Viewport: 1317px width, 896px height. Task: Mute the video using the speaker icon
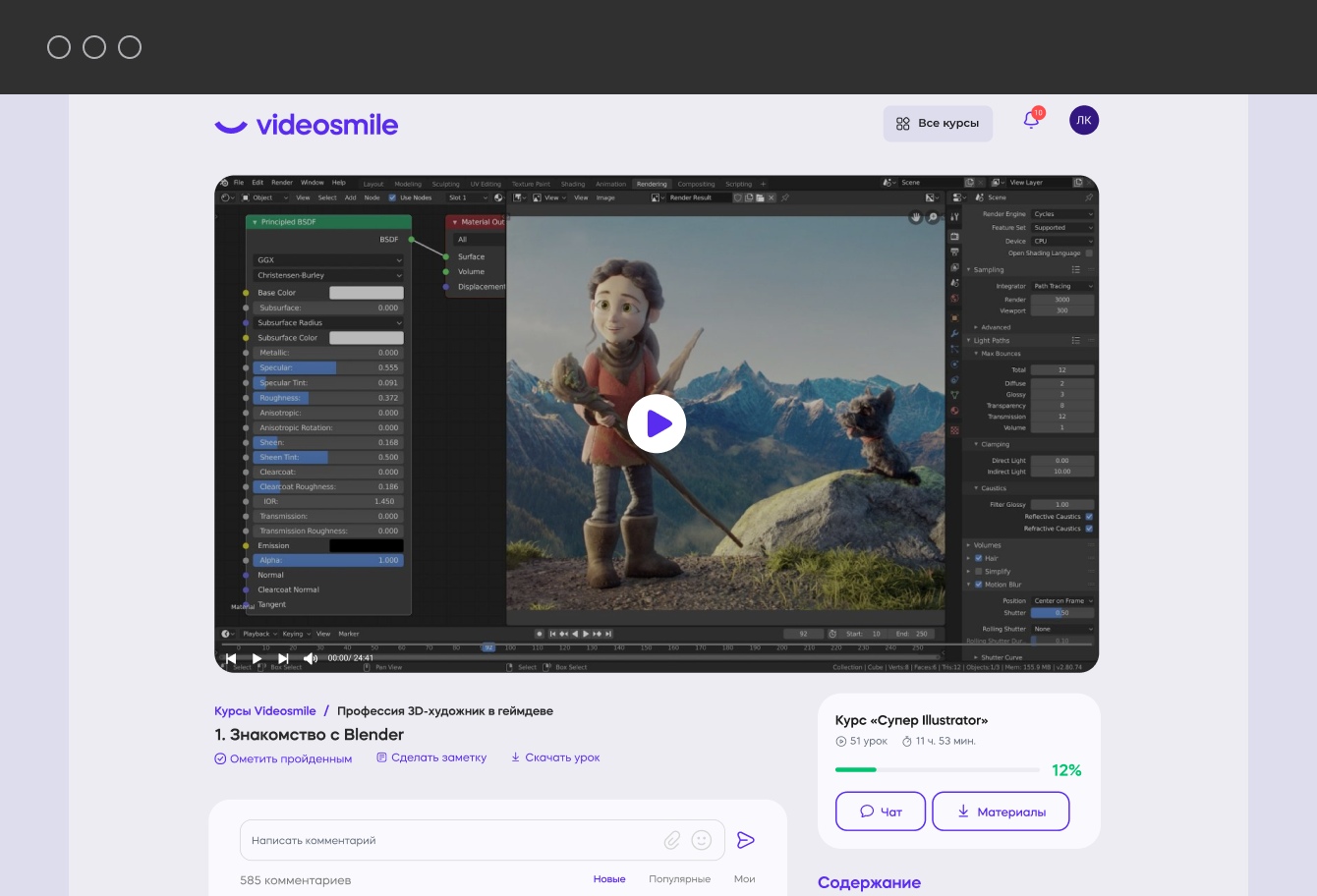(x=311, y=658)
